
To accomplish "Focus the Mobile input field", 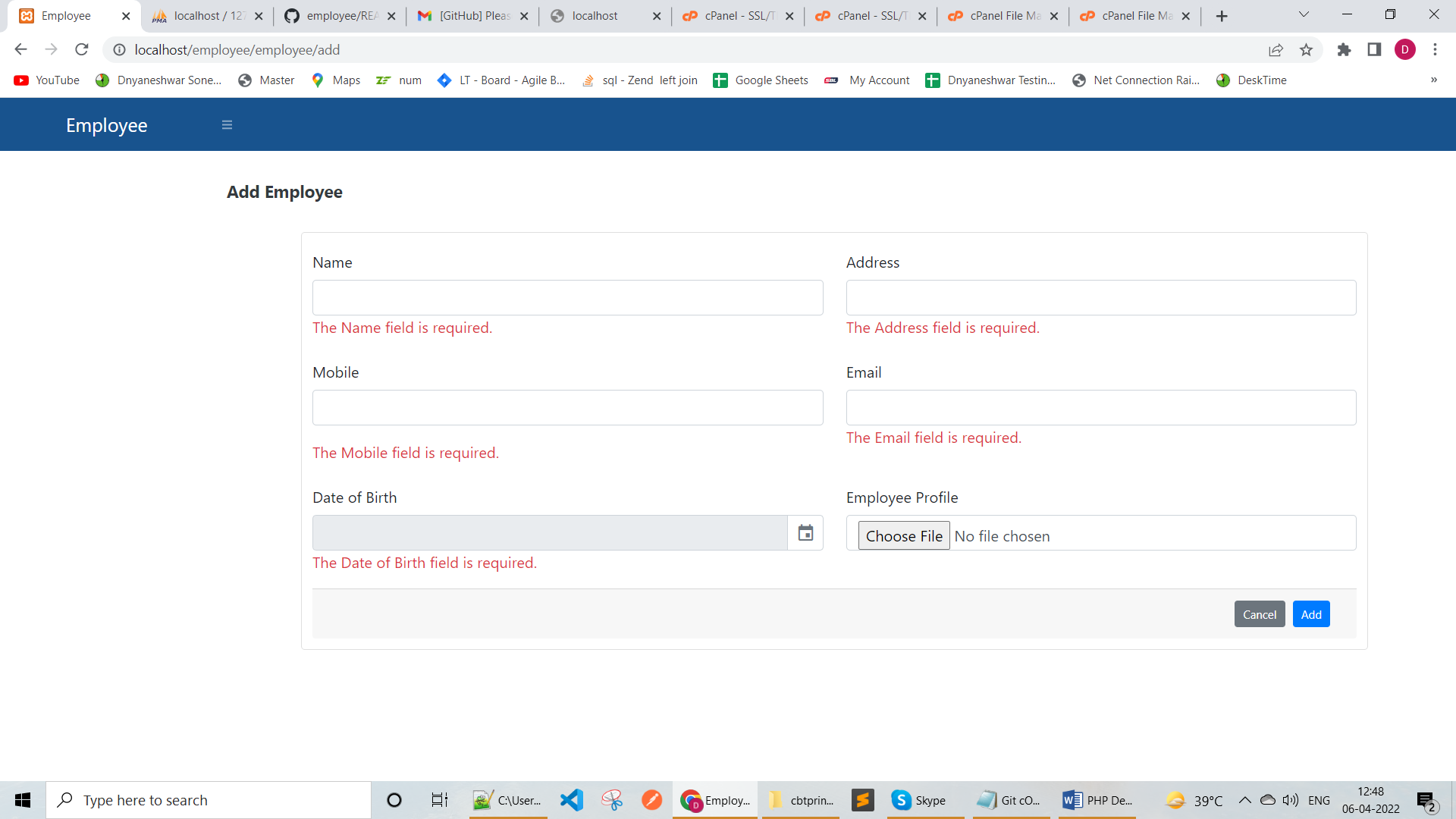I will click(567, 408).
